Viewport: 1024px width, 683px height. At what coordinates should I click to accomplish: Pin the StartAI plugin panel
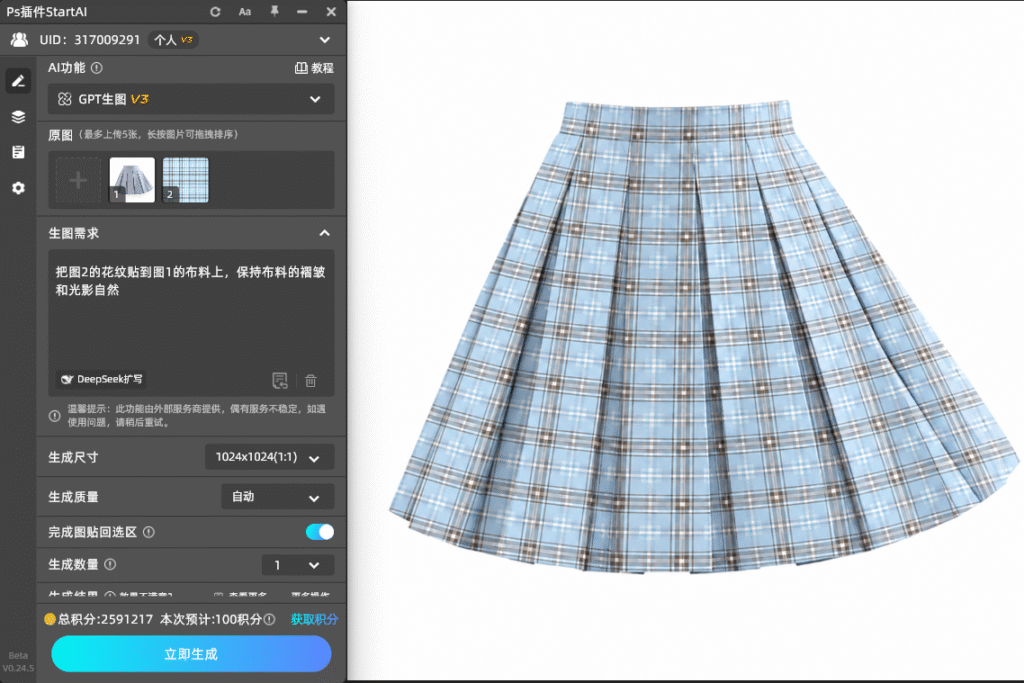point(274,11)
